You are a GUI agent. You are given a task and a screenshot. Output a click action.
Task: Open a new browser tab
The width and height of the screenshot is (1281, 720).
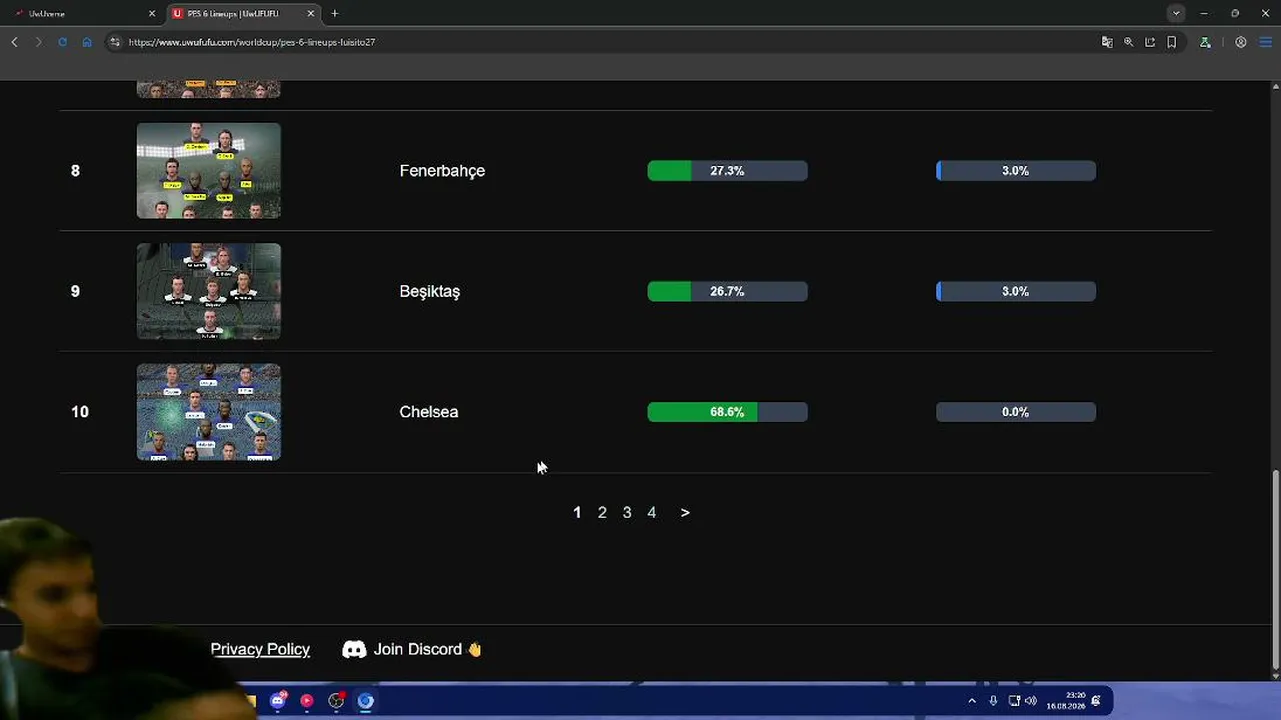click(335, 13)
